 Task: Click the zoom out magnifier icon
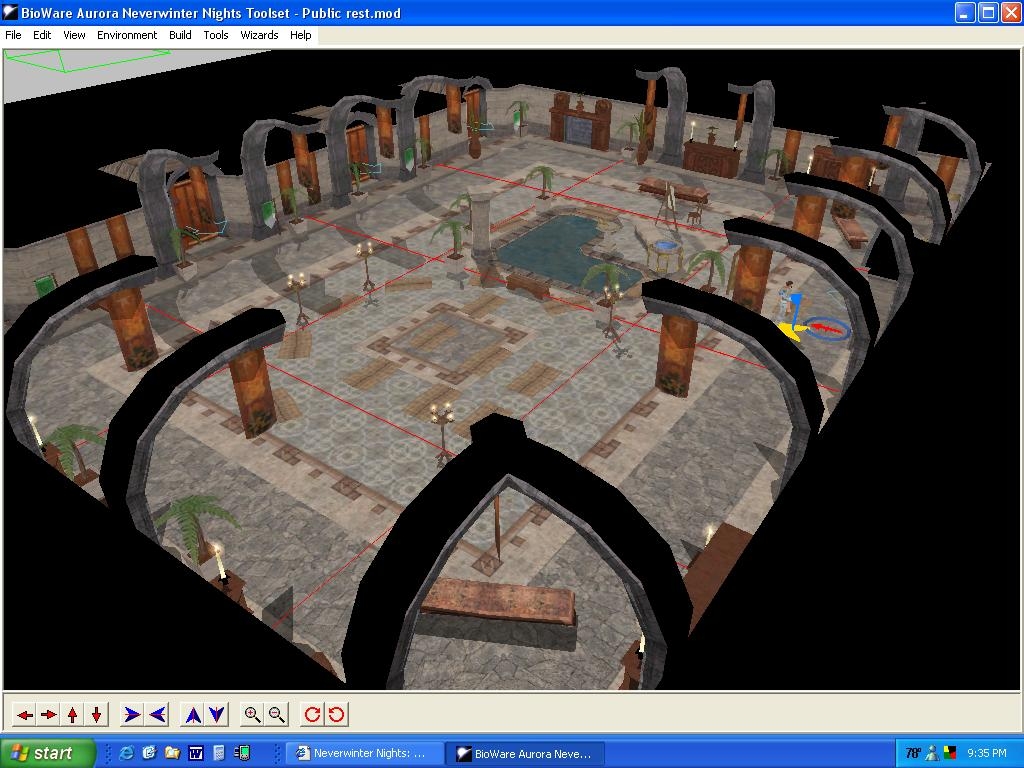277,714
